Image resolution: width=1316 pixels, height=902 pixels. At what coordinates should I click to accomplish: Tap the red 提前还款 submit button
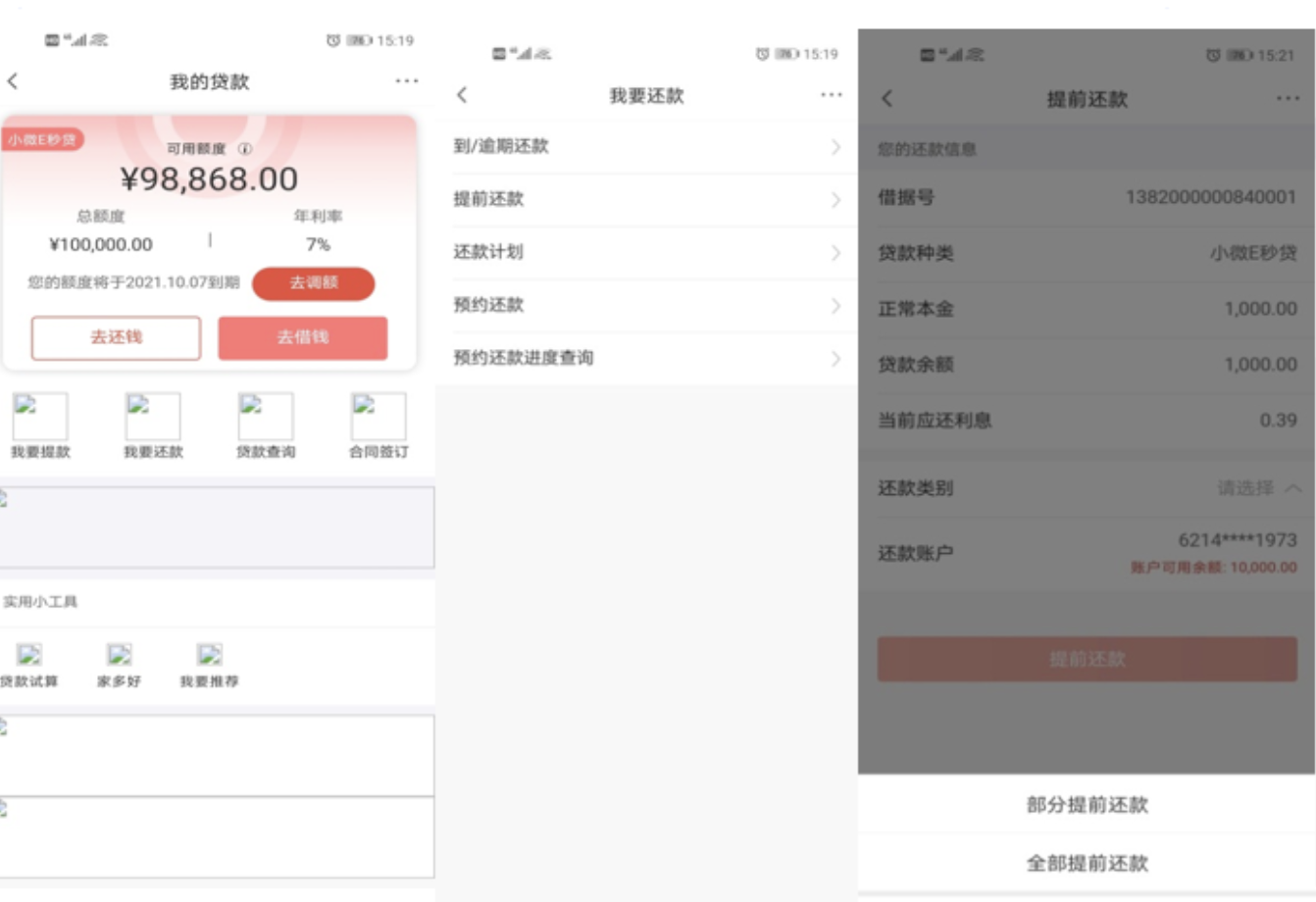[x=1087, y=659]
